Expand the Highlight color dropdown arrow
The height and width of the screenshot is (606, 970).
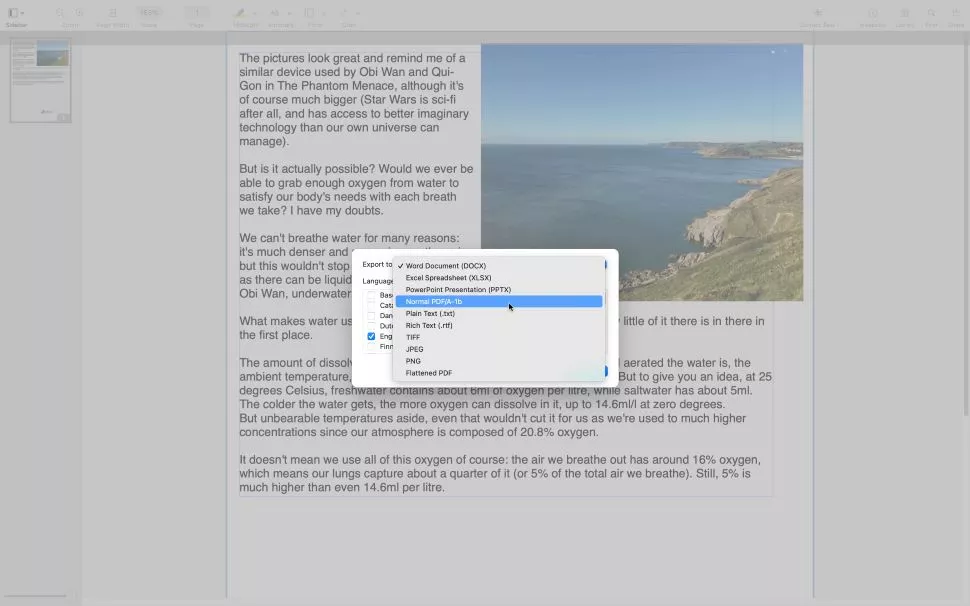tap(255, 14)
